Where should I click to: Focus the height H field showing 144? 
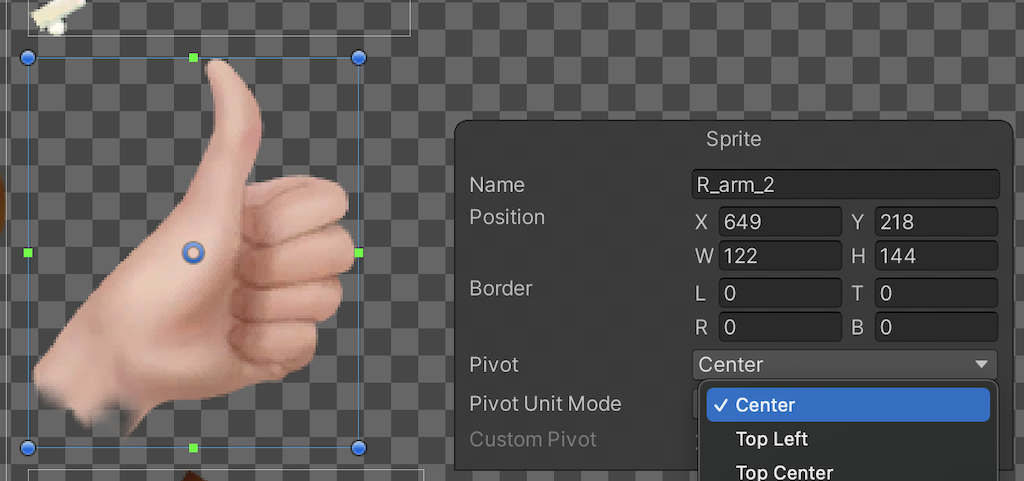tap(936, 256)
